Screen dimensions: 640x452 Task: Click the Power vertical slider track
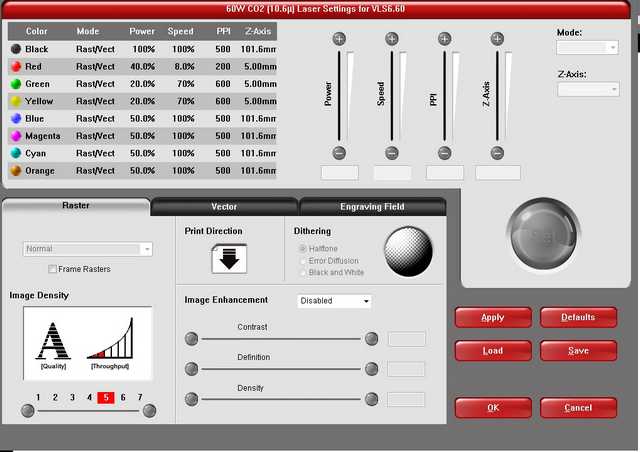(339, 96)
